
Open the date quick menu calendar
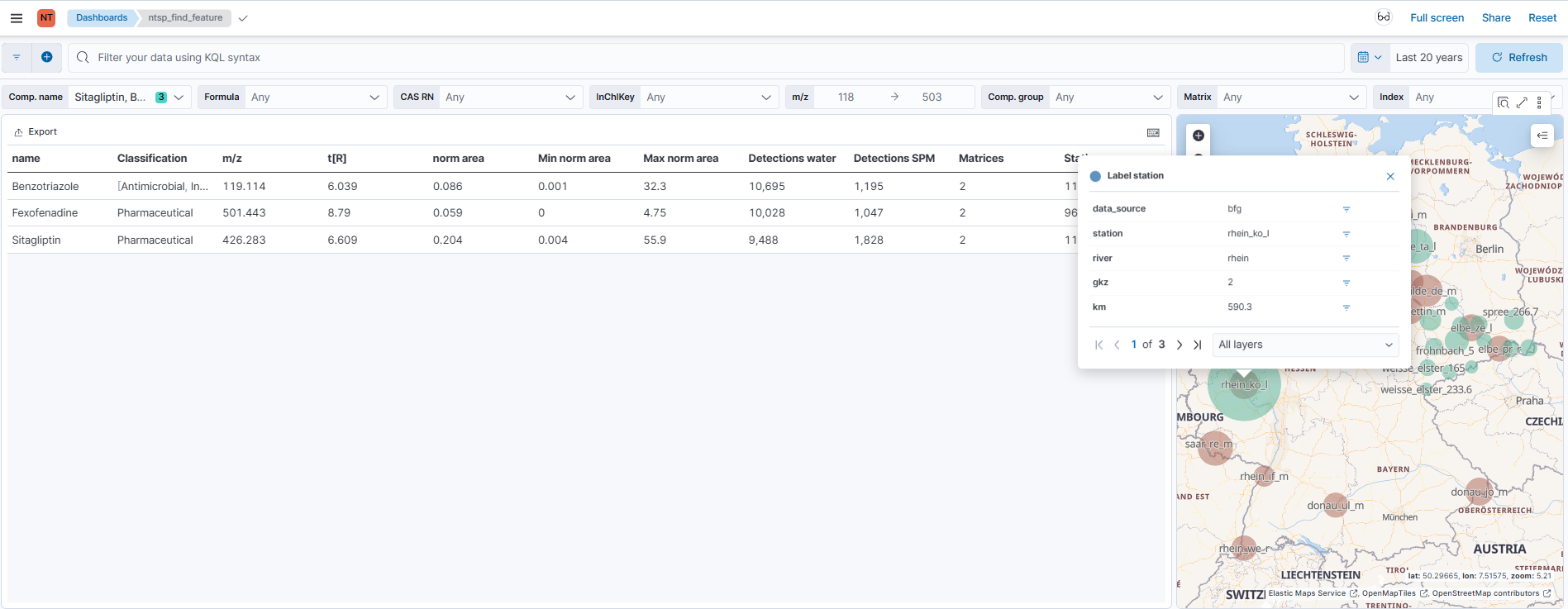1369,58
